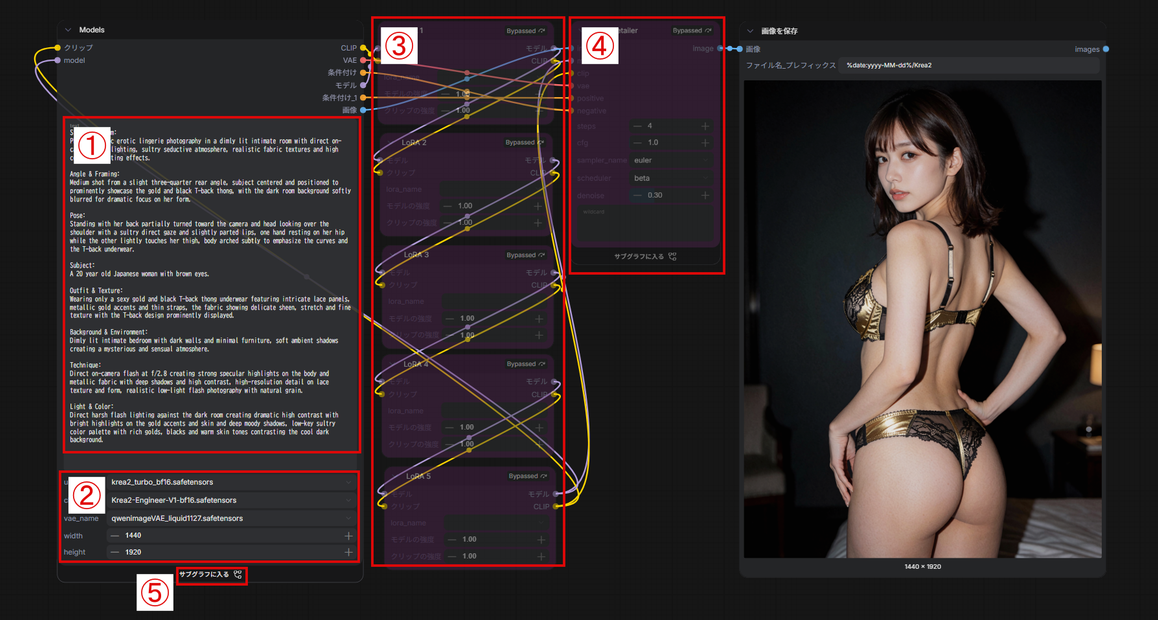Click inside the prompt text area
This screenshot has height=620, width=1158.
pos(210,284)
